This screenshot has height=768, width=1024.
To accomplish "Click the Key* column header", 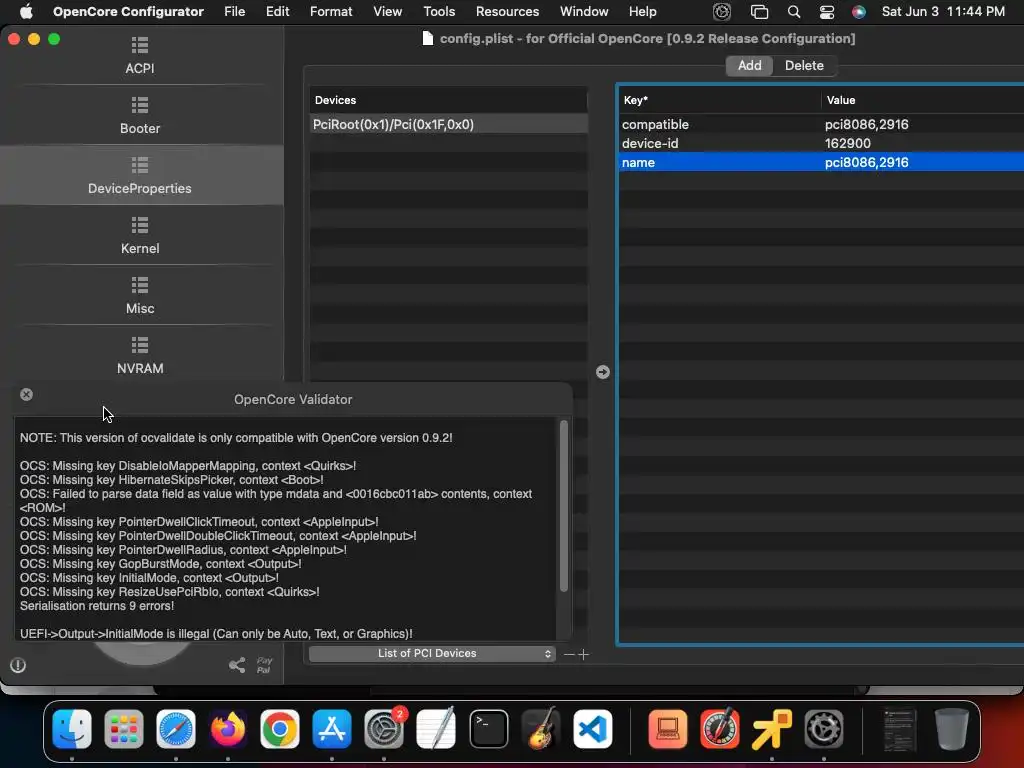I will pos(720,100).
